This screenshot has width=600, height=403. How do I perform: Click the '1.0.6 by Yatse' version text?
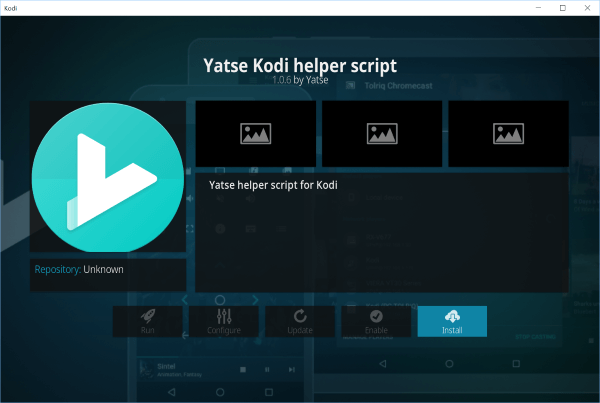(x=301, y=80)
